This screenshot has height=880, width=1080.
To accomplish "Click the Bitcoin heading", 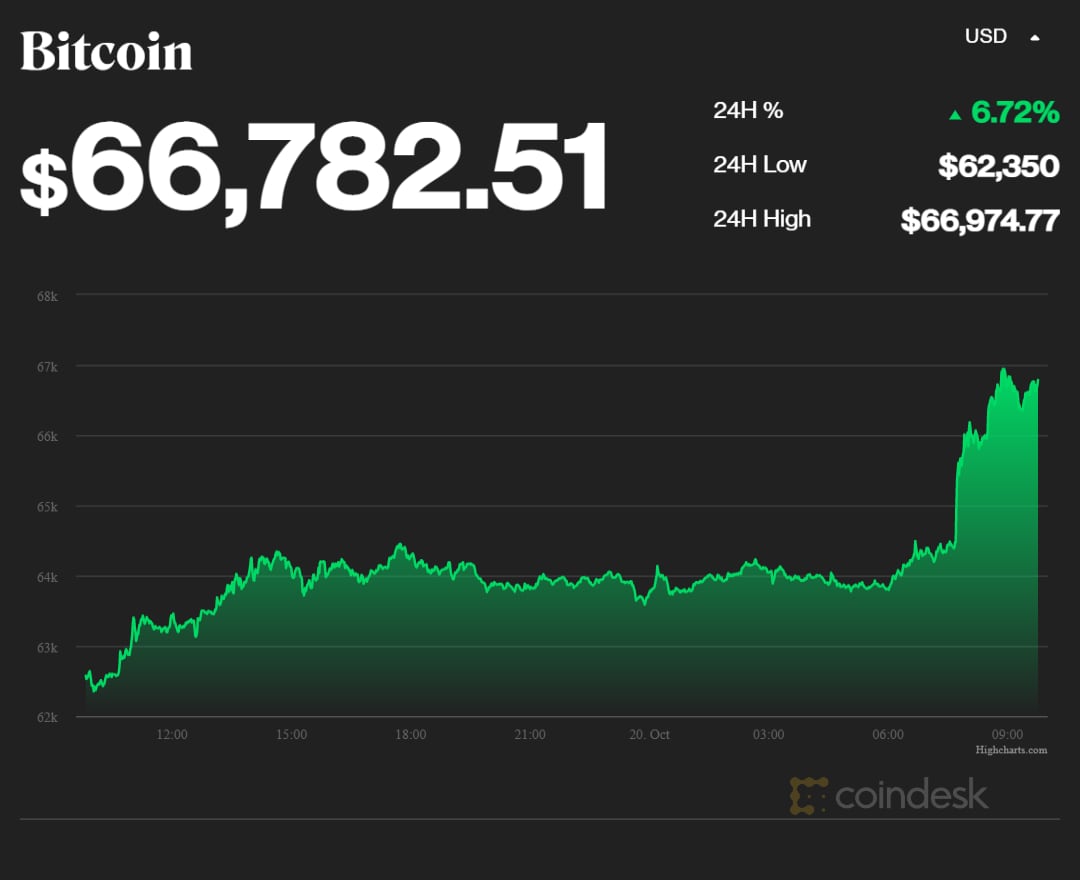I will click(106, 51).
